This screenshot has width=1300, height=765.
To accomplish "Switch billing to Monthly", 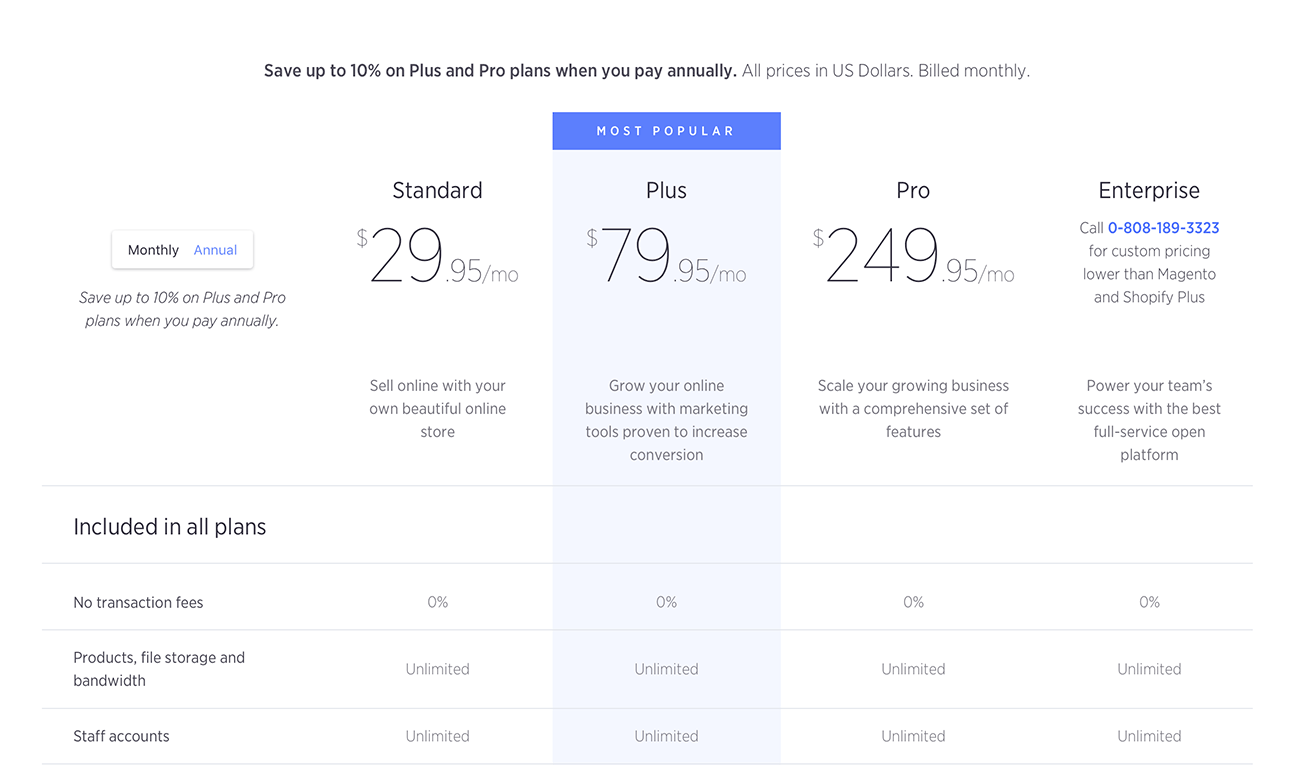I will pyautogui.click(x=153, y=250).
